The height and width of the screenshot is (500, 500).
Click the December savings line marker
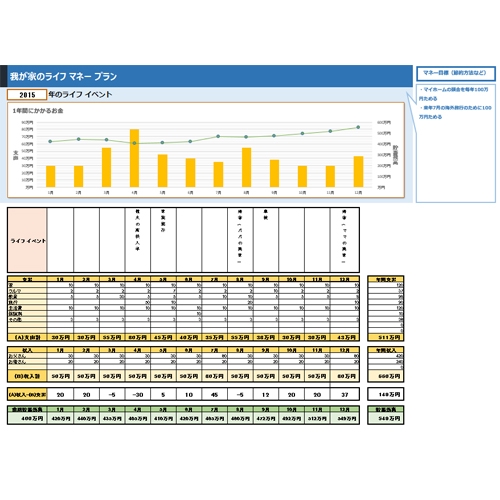click(x=358, y=127)
